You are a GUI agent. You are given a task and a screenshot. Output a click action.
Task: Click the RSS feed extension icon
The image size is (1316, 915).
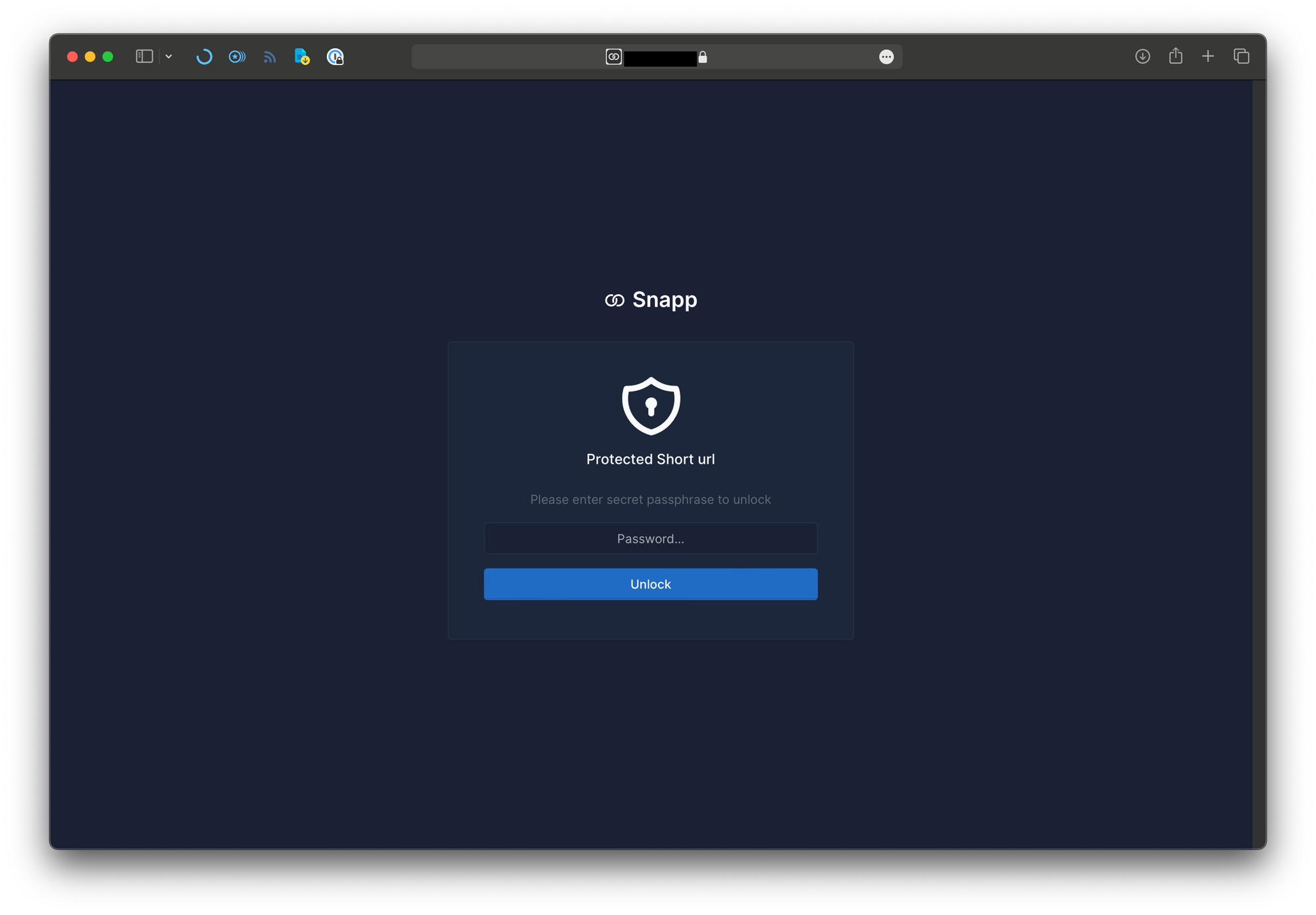point(270,57)
